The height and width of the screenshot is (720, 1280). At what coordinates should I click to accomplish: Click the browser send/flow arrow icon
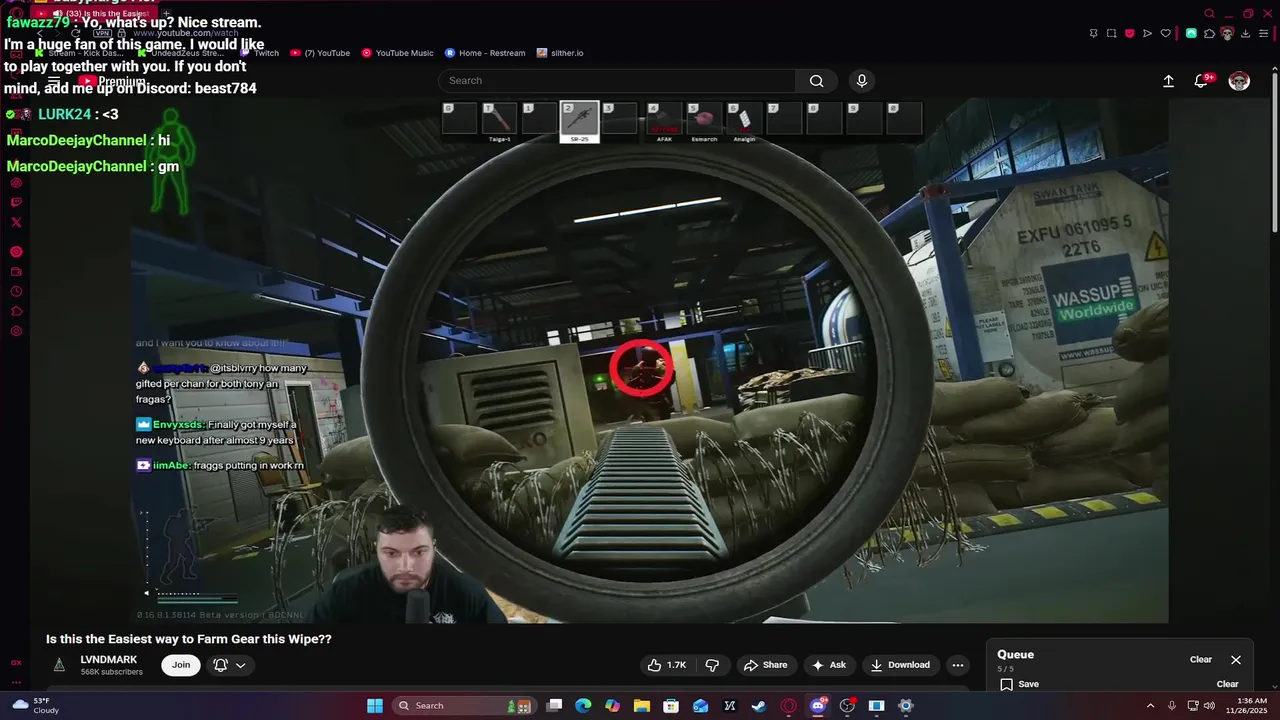(x=1147, y=33)
